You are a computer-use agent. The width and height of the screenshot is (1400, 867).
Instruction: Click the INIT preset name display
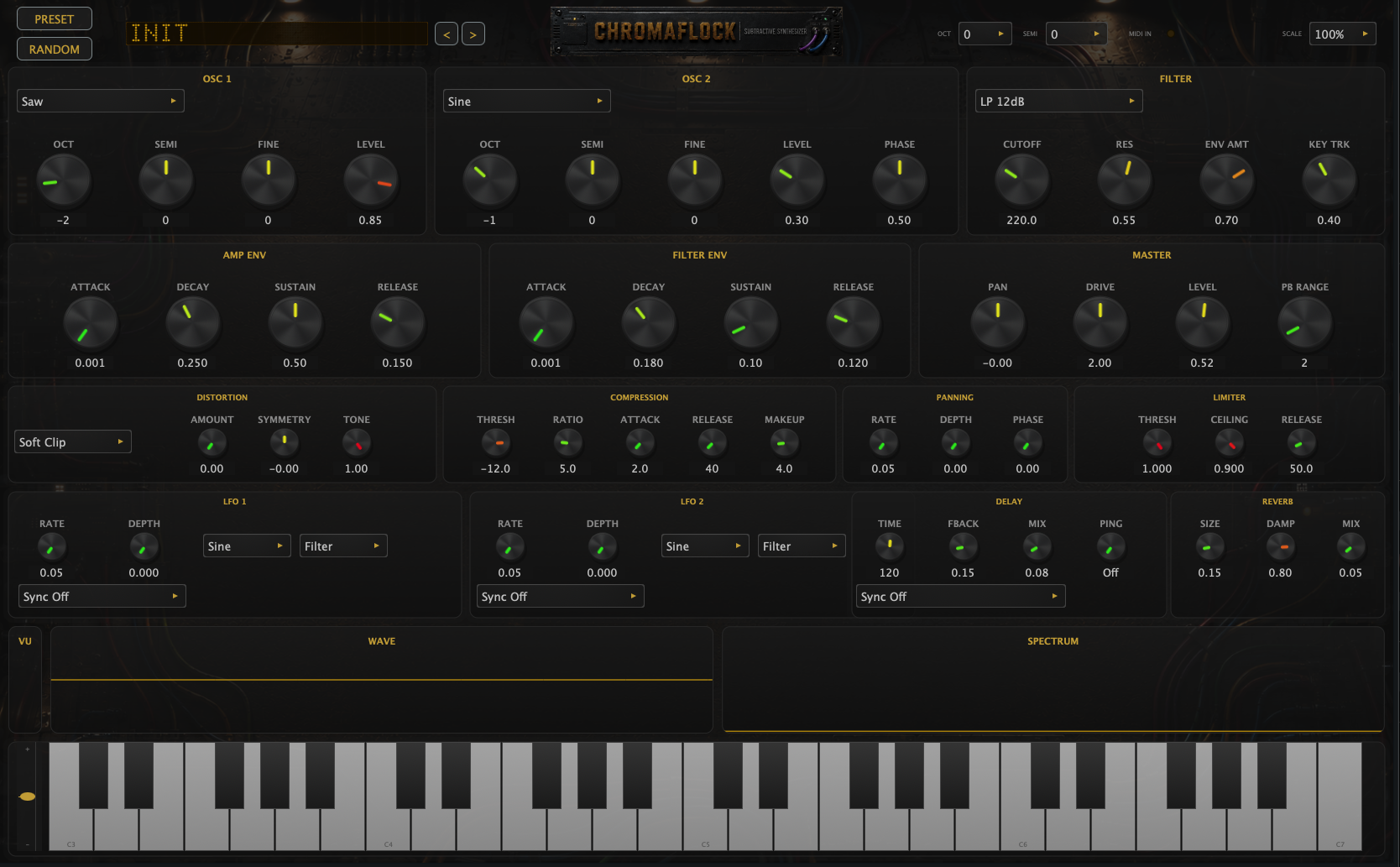pyautogui.click(x=277, y=33)
